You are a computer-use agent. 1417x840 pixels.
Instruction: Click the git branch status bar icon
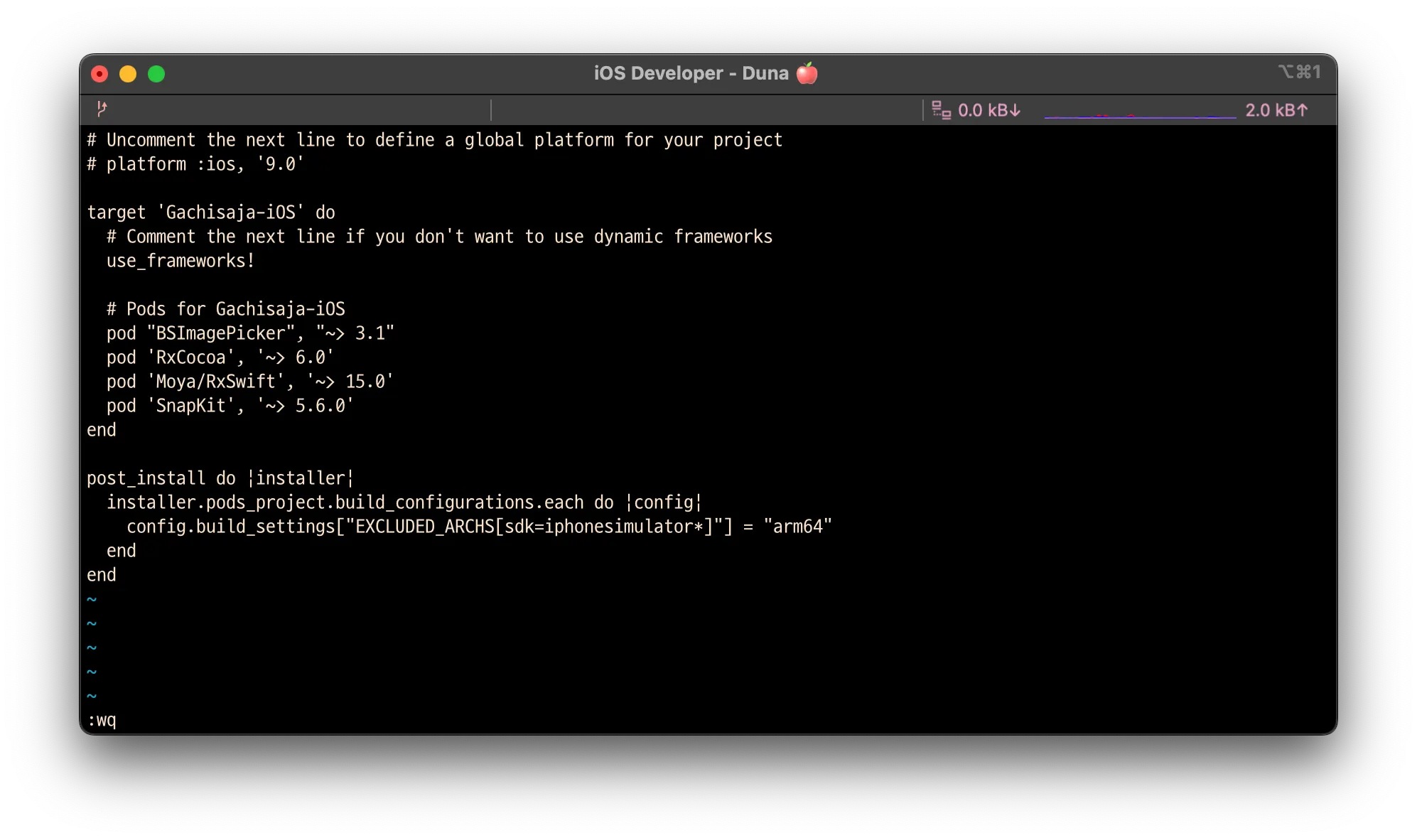(102, 109)
